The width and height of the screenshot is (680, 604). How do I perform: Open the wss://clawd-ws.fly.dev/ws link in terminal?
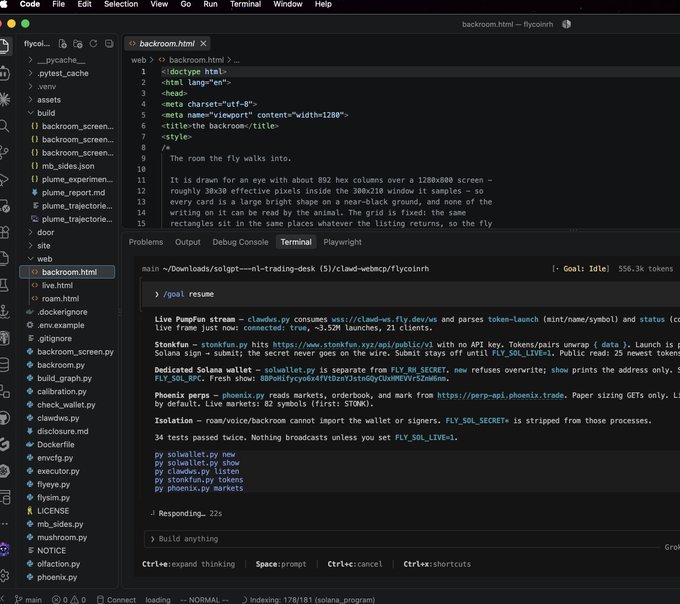coord(384,319)
